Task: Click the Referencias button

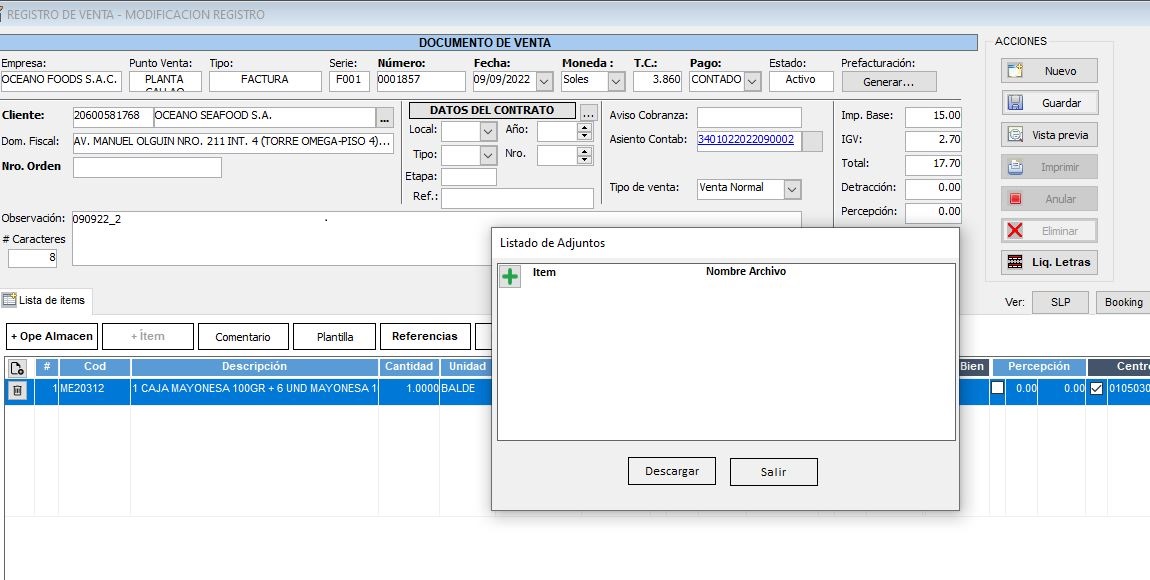Action: coord(424,337)
